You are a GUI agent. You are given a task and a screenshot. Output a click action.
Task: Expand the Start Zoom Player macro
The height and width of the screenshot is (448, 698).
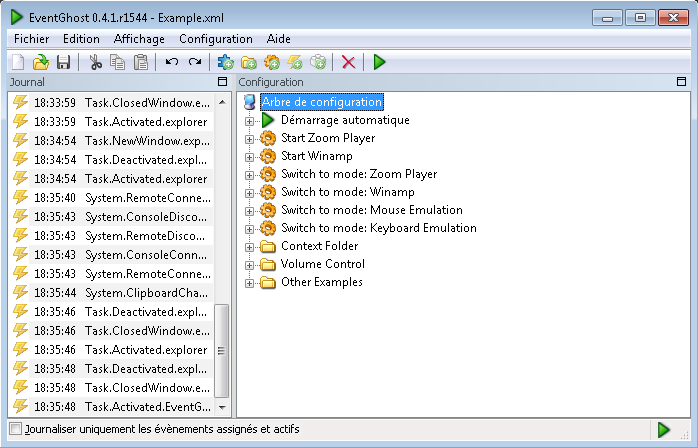[249, 139]
